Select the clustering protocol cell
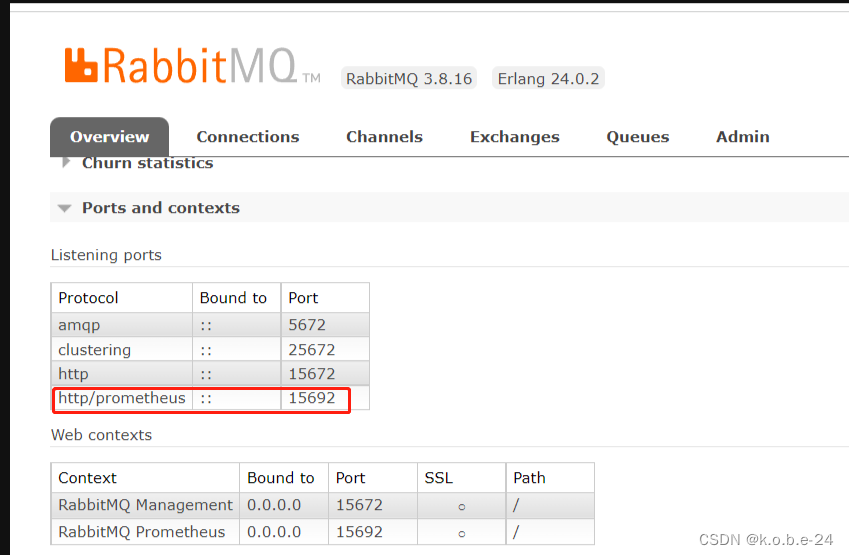 point(122,350)
